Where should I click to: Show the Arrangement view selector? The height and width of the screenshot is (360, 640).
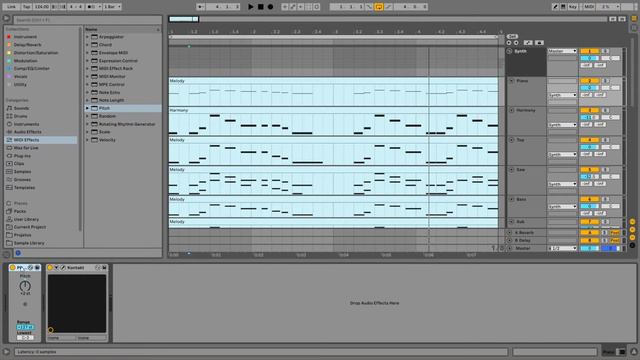click(634, 18)
